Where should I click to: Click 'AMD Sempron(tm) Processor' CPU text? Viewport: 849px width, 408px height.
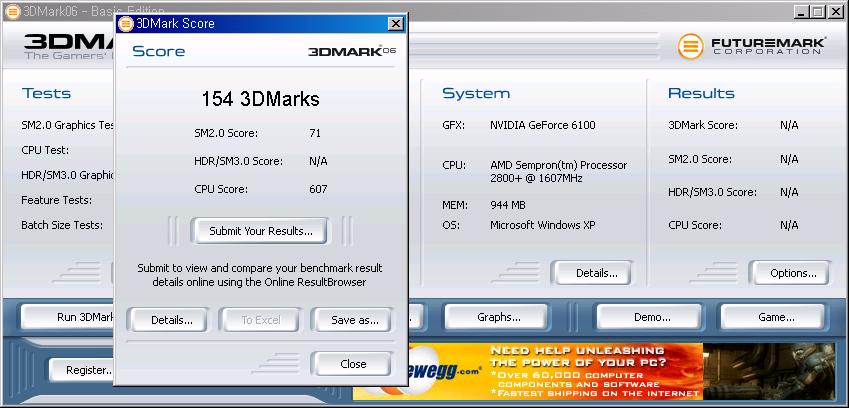559,165
